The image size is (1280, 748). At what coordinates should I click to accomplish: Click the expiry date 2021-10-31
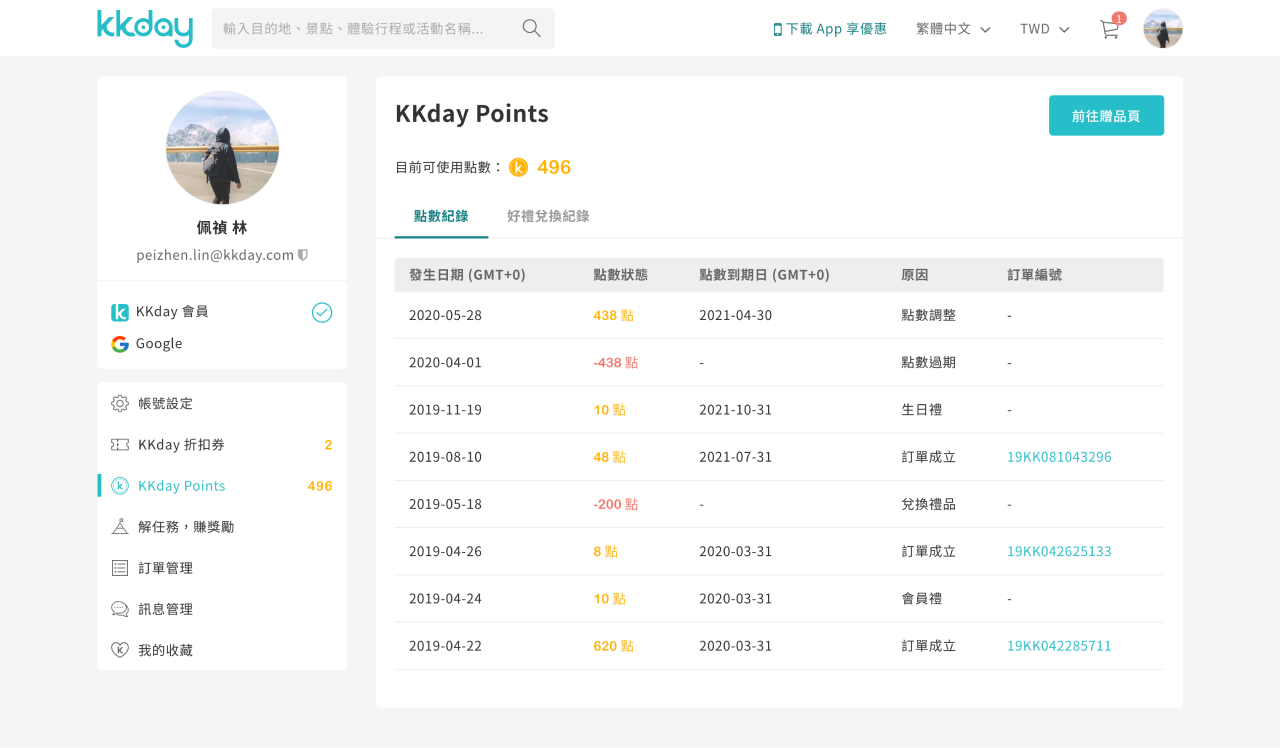pyautogui.click(x=735, y=410)
